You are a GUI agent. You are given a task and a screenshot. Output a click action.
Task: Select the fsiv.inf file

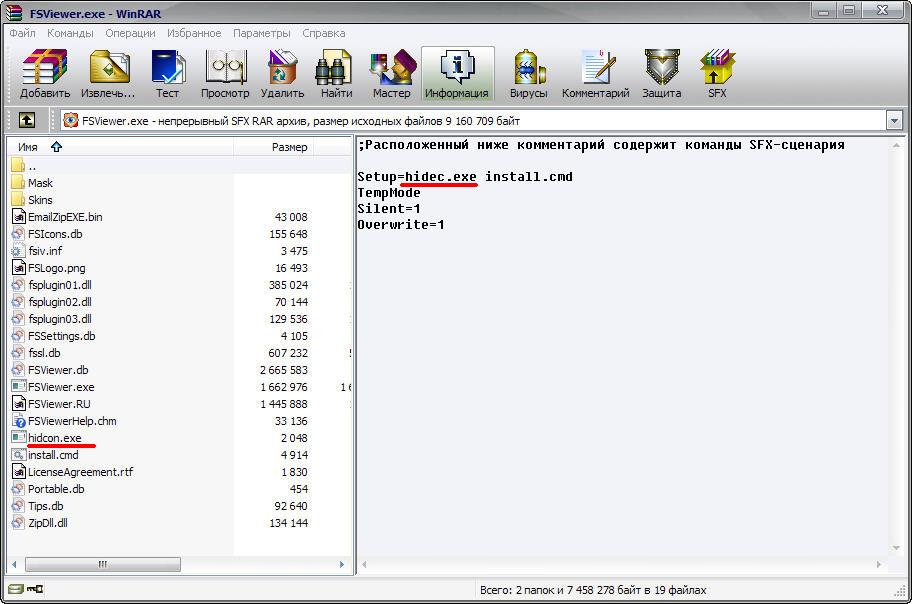point(37,251)
